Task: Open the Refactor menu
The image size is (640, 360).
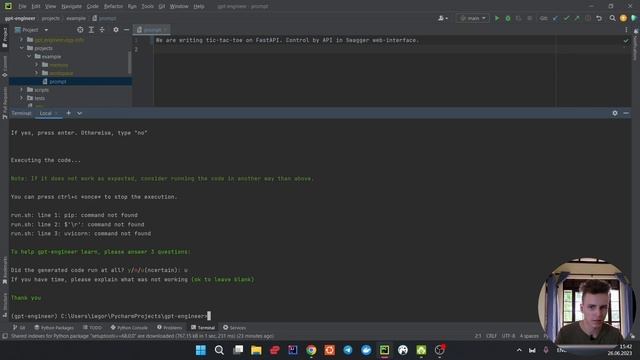Action: coord(113,7)
